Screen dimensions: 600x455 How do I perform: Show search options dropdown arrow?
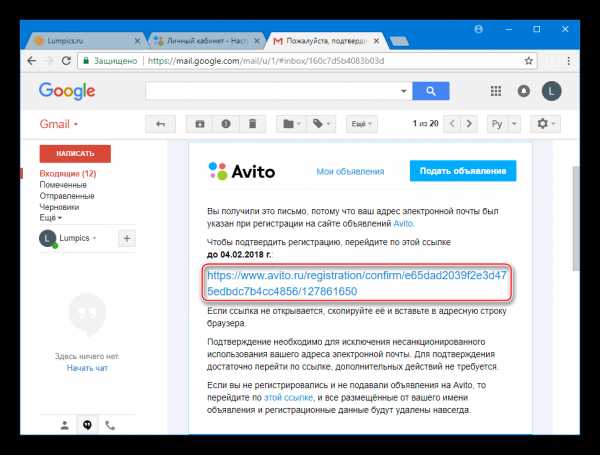tap(403, 91)
